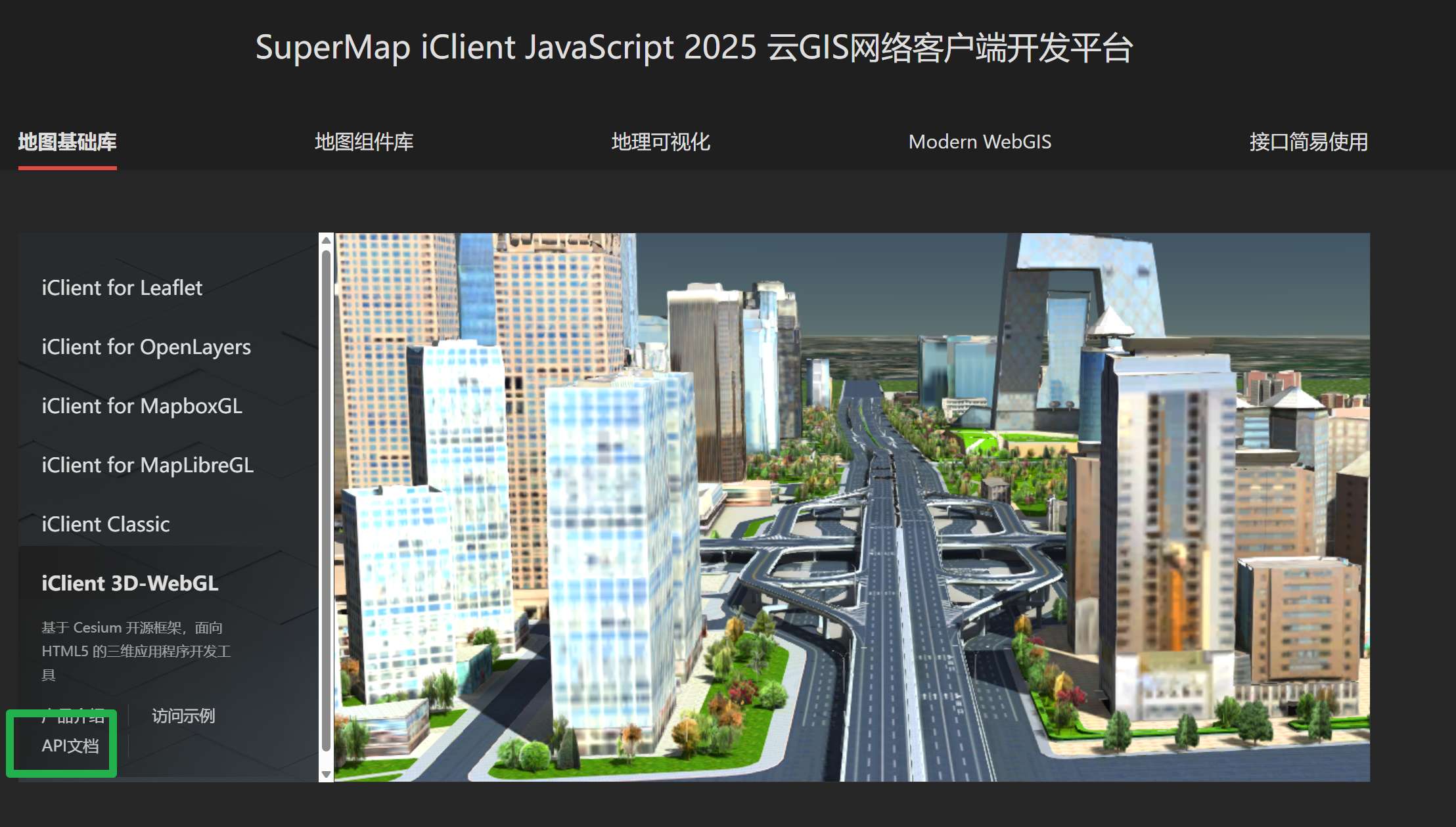
Task: Click the list scrollbar down arrow
Action: 326,774
